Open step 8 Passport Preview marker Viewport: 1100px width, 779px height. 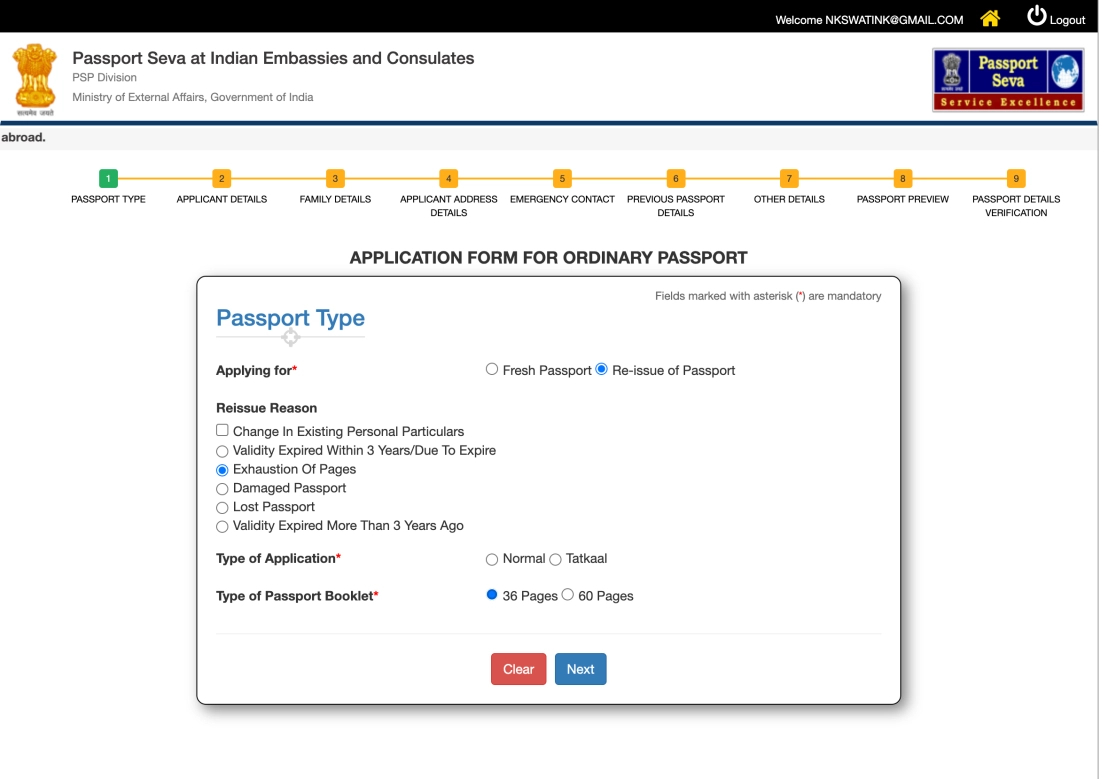coord(903,178)
